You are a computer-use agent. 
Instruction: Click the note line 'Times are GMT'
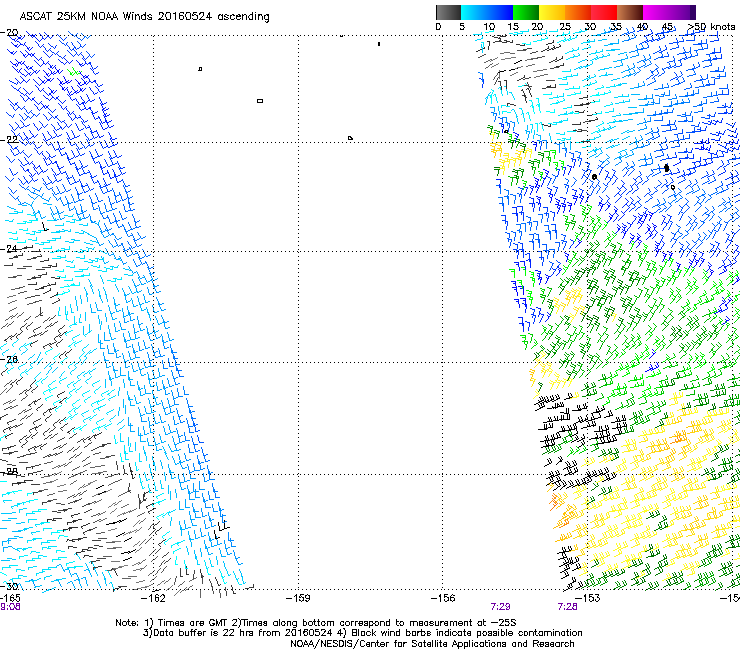point(192,623)
